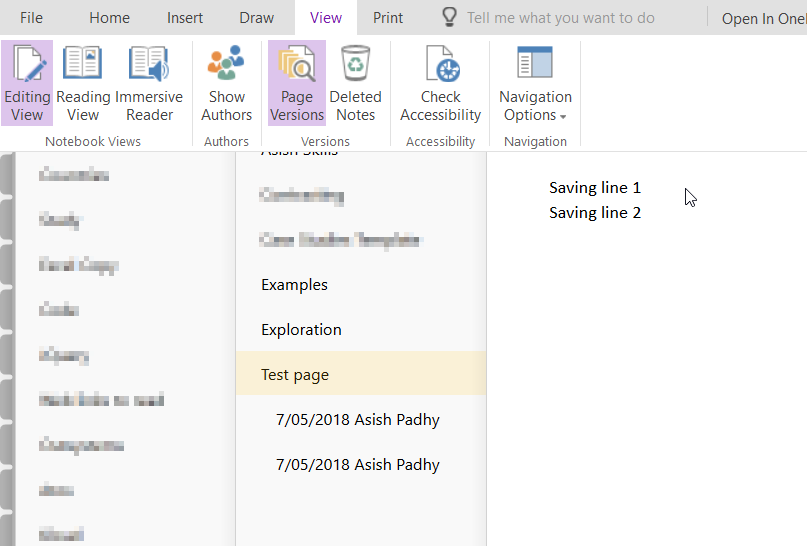This screenshot has width=807, height=546.
Task: Click the text Saving line 2
Action: [594, 213]
